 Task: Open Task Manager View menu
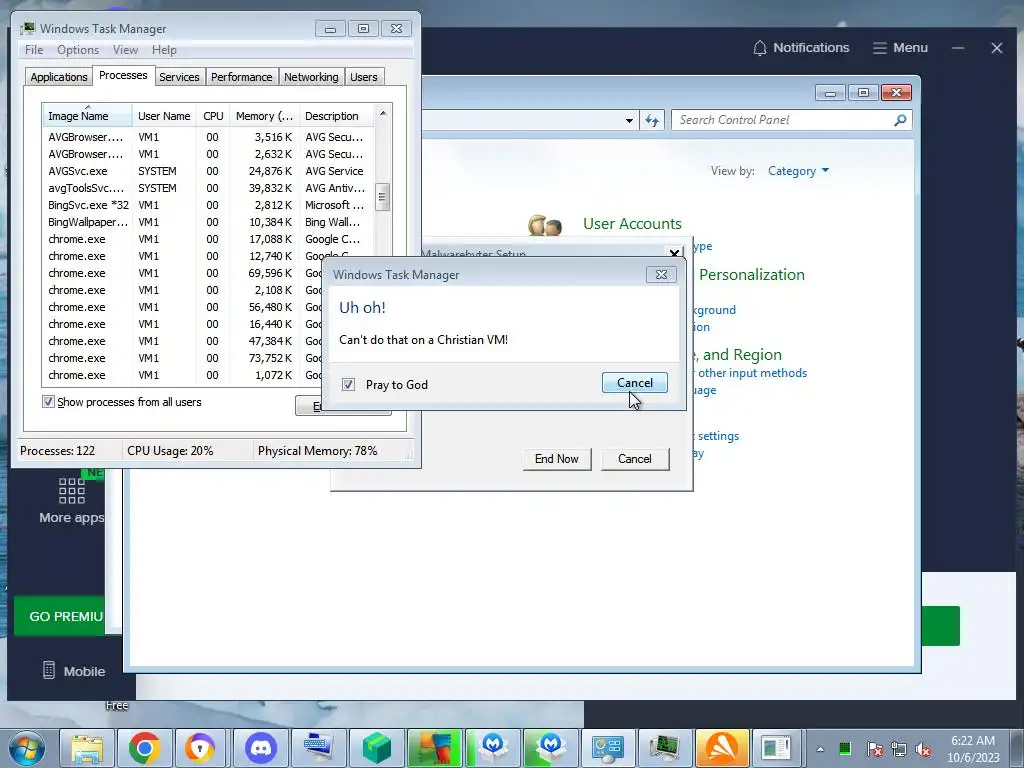tap(125, 50)
